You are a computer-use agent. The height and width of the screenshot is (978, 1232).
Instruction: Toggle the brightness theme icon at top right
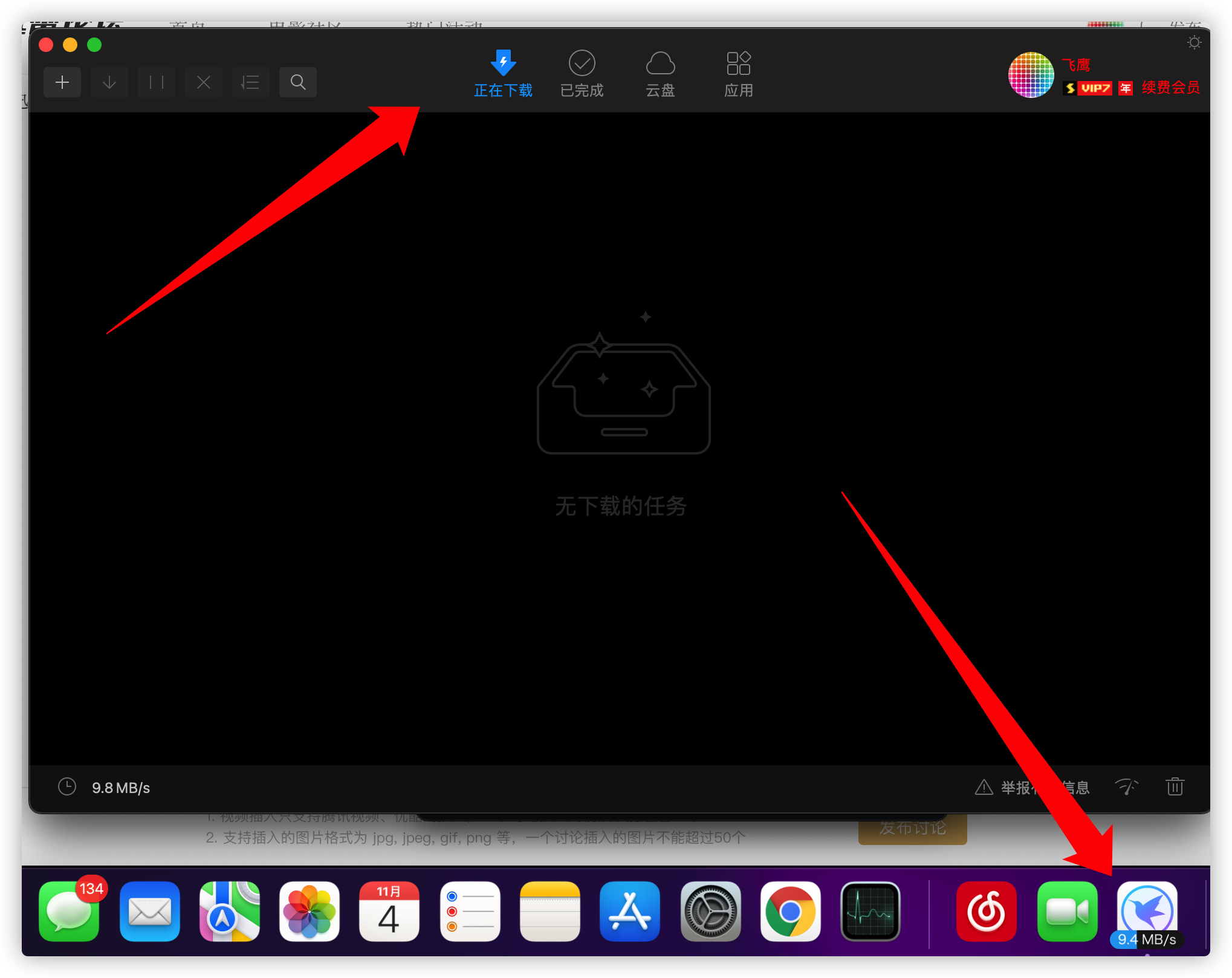click(1194, 43)
